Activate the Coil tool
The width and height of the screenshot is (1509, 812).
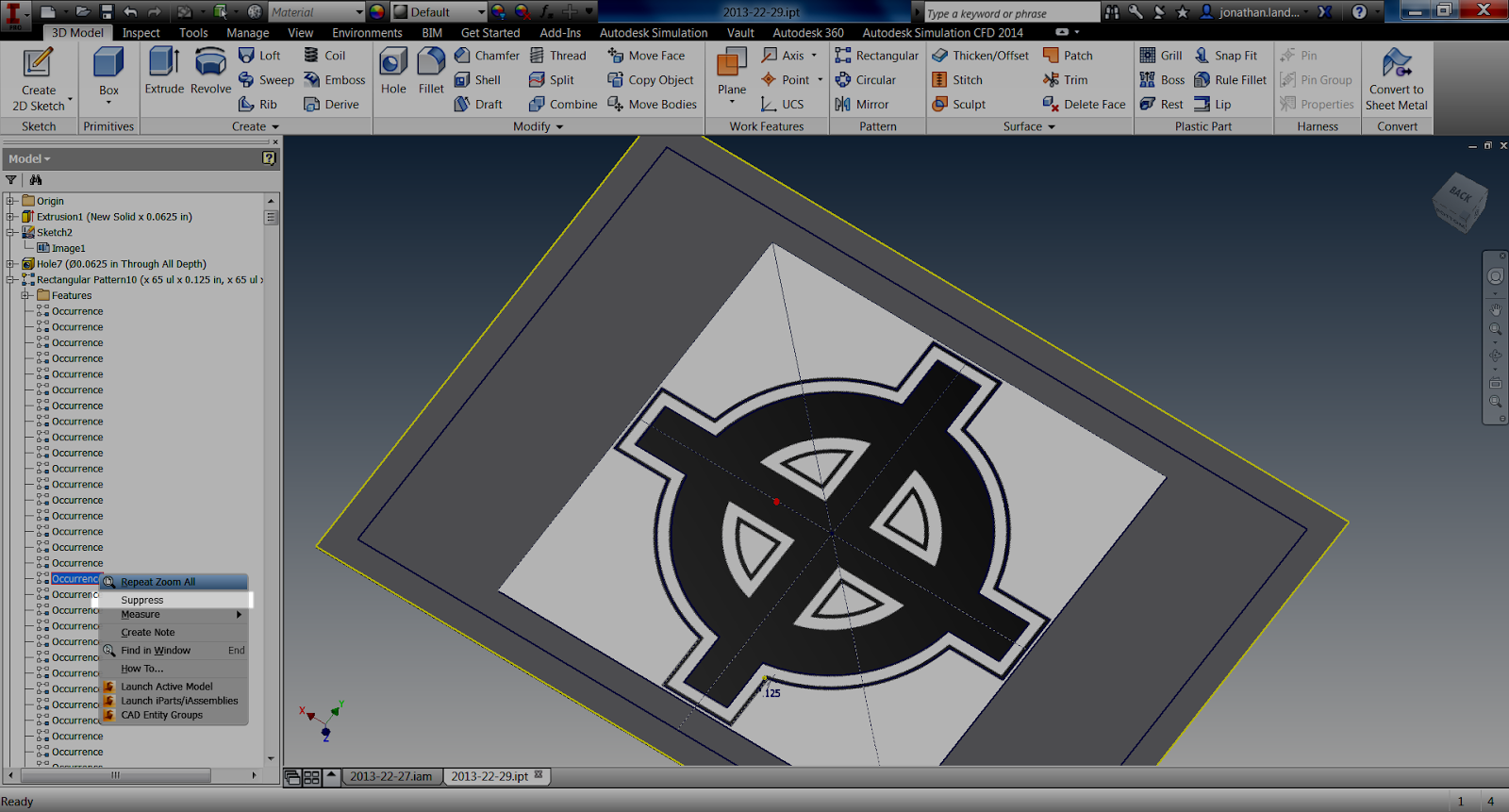(x=324, y=56)
